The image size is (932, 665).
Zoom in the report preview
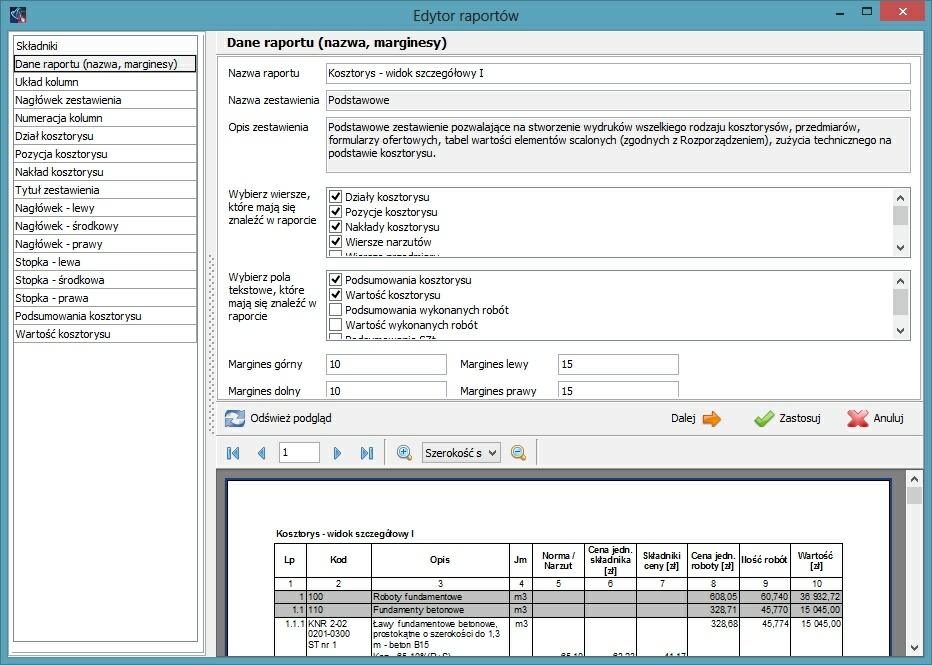404,453
